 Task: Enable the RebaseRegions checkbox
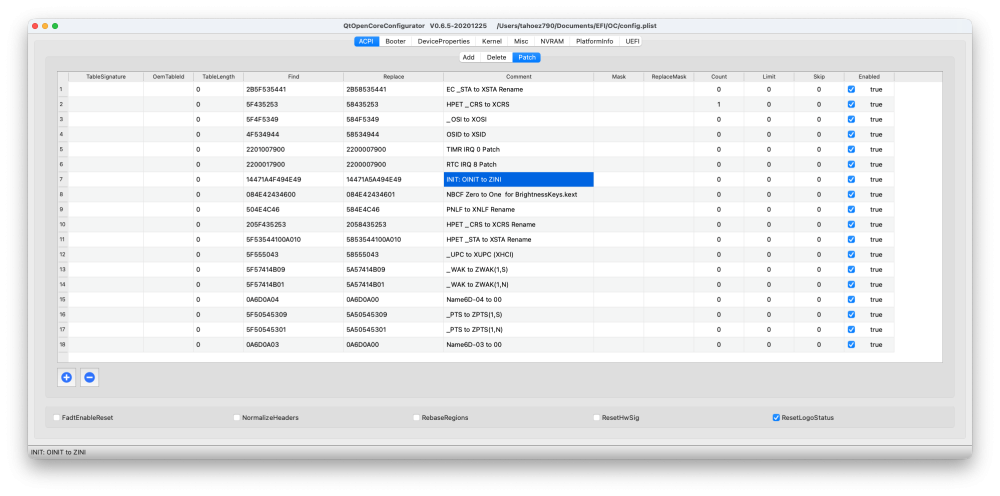tap(416, 418)
